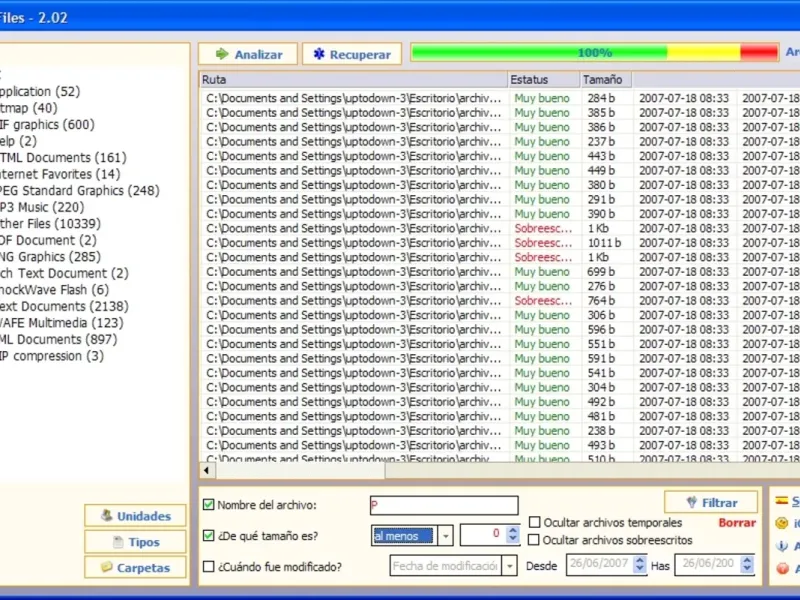
Task: Click the horizontal scrollbar's left arrow
Action: coord(207,470)
